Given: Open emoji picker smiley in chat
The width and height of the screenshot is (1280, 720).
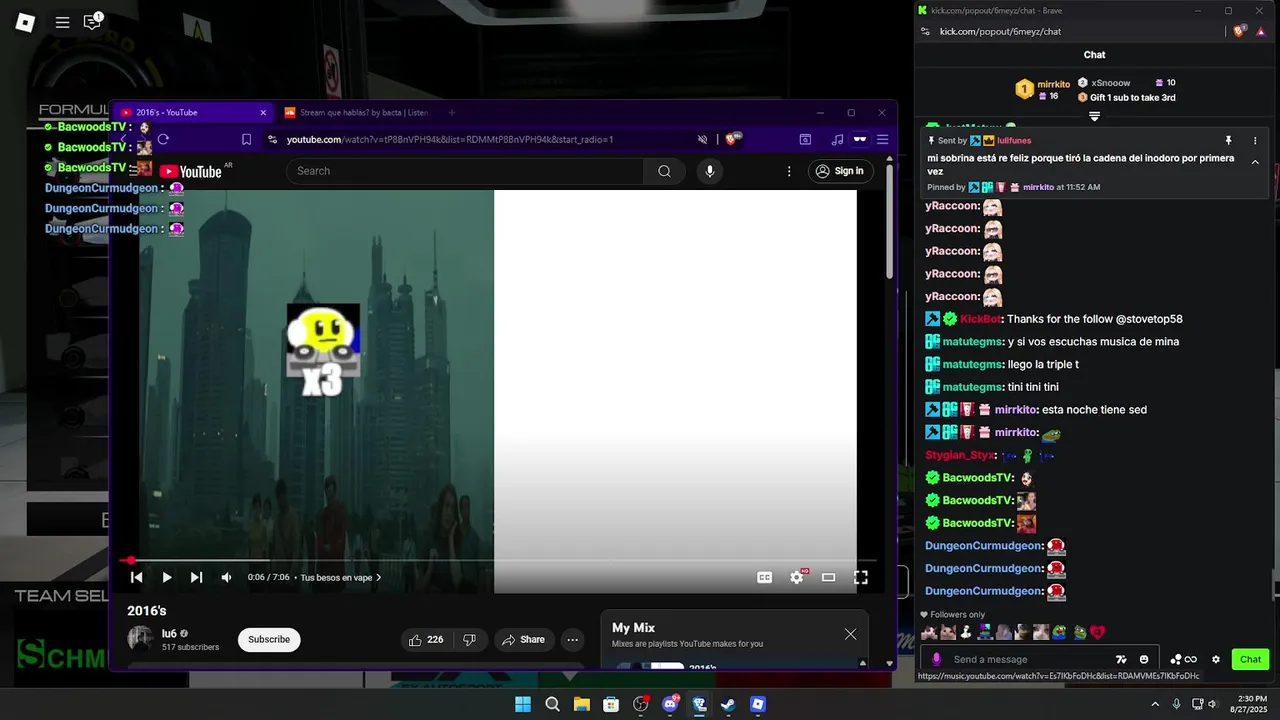Looking at the screenshot, I should click(1144, 659).
